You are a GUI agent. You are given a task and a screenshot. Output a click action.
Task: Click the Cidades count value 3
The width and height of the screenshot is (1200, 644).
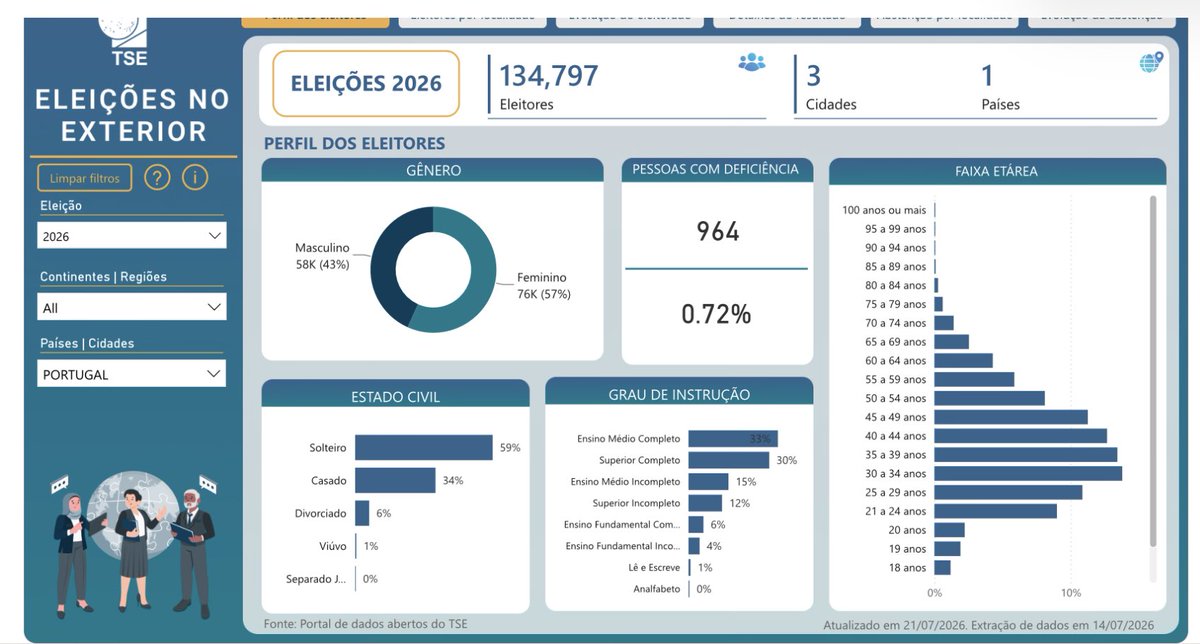(813, 76)
